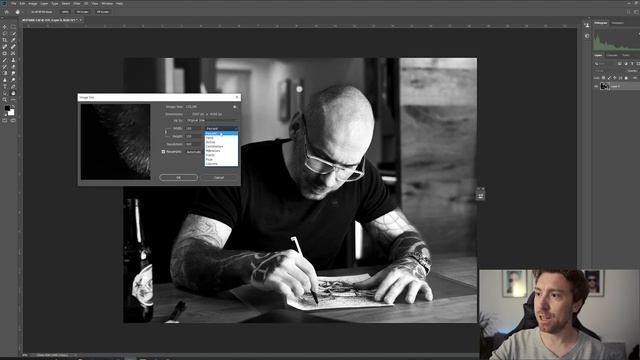Toggle the constrain proportions chain link
The image size is (640, 360).
pos(166,132)
